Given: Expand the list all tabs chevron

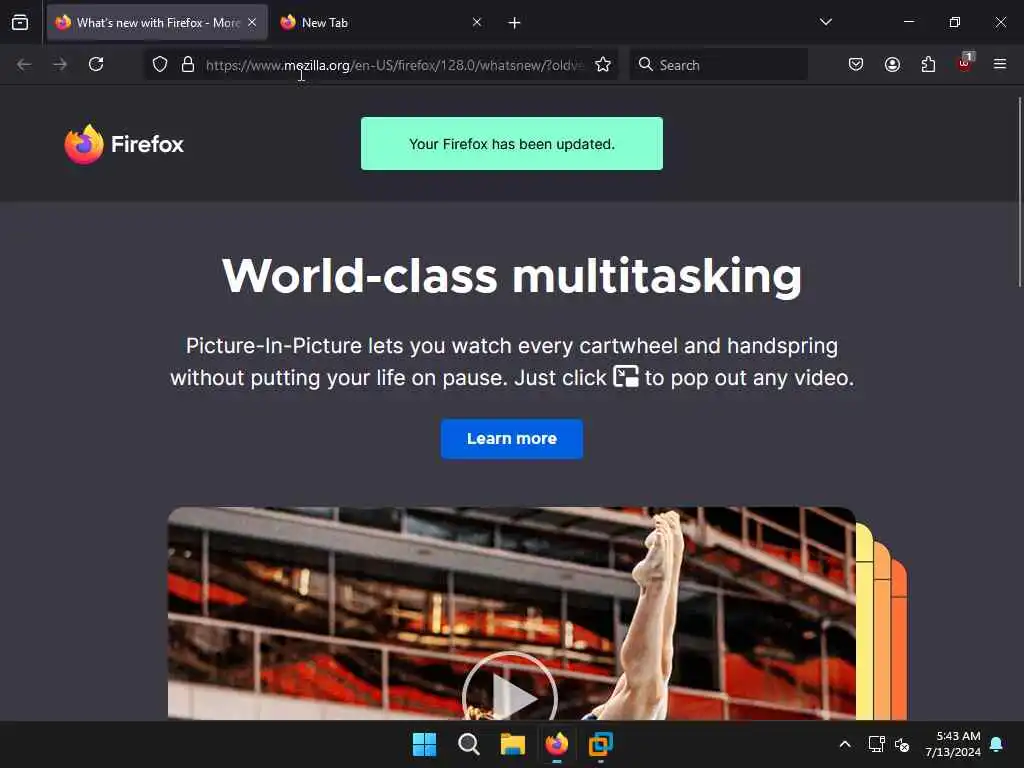Looking at the screenshot, I should [825, 22].
